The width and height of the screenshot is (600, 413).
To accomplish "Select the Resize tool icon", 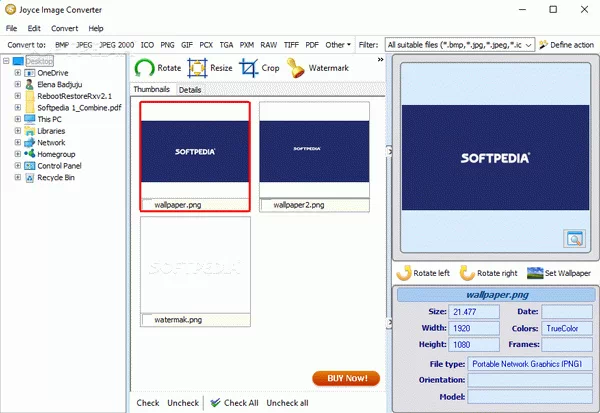I will pyautogui.click(x=197, y=68).
